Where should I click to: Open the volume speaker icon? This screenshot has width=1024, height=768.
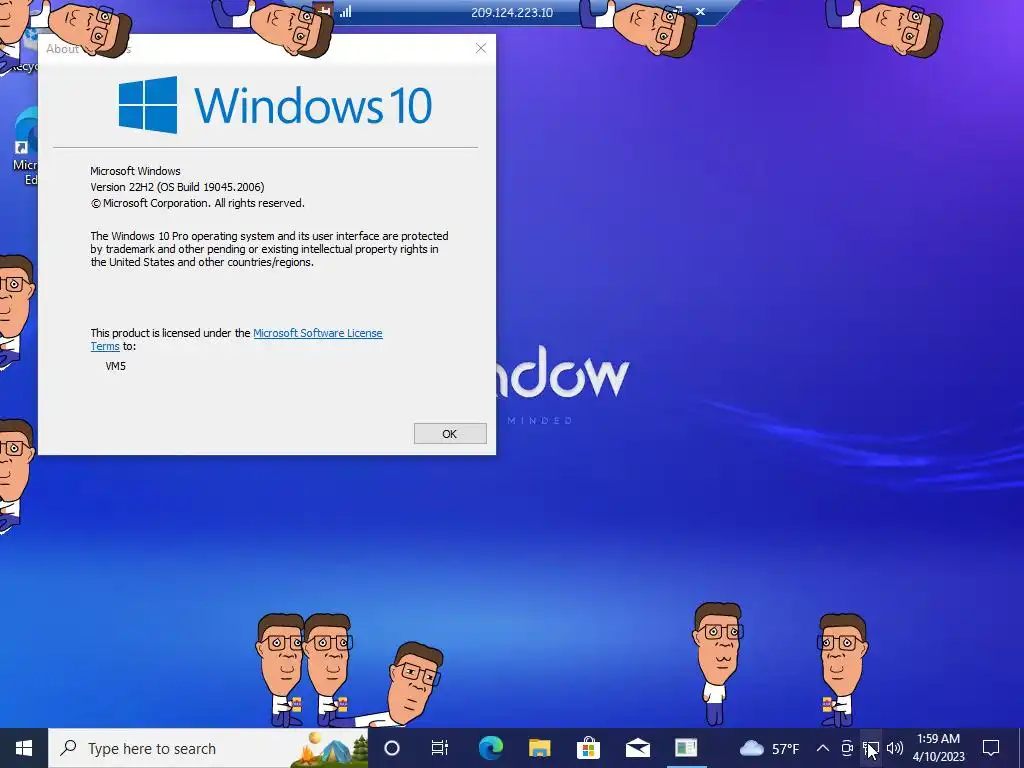(x=895, y=748)
